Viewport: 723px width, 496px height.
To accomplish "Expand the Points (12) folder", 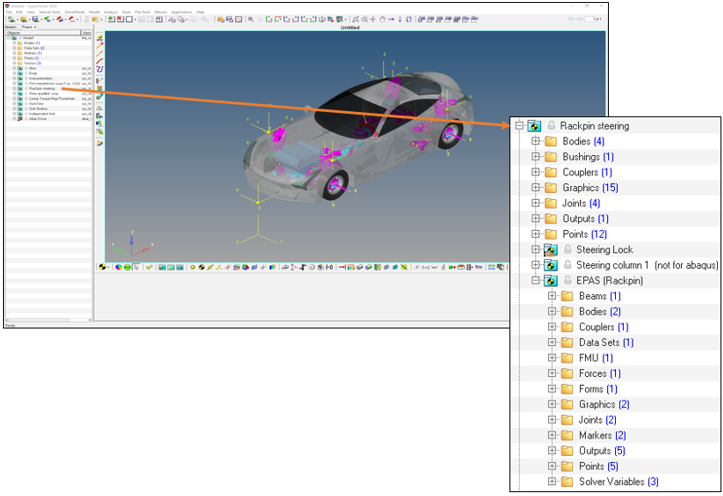I will tap(536, 234).
